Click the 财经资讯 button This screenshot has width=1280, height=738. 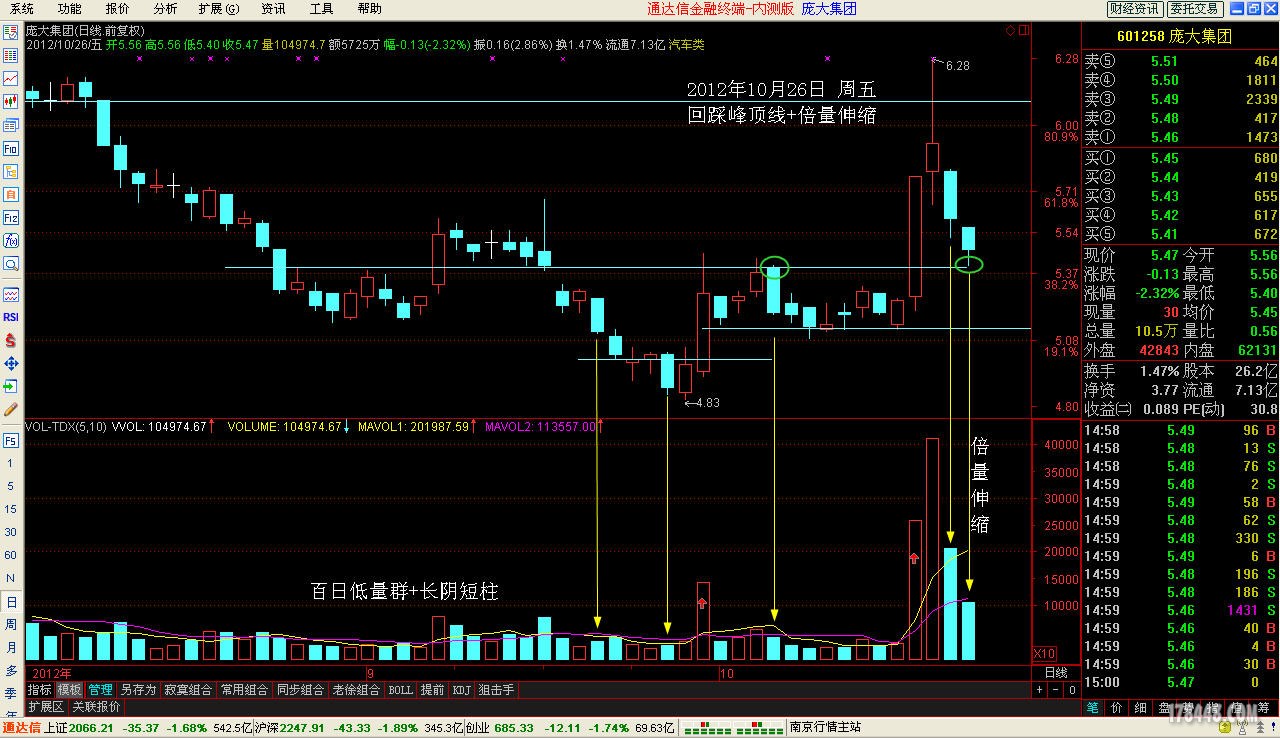tap(1134, 9)
